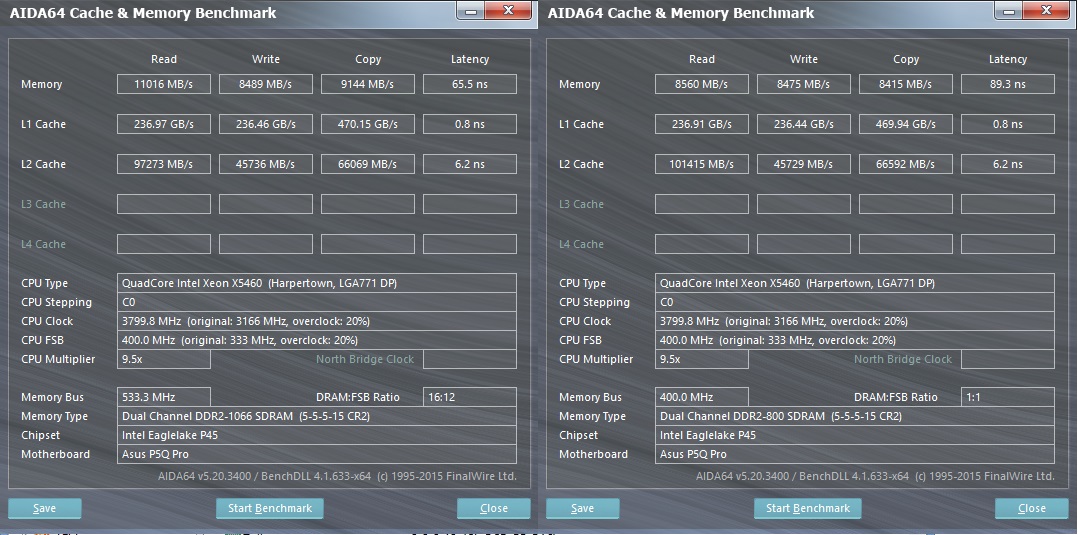Click the CPU Type Xeon X5460 field in left window
The image size is (1078, 535).
coord(316,283)
